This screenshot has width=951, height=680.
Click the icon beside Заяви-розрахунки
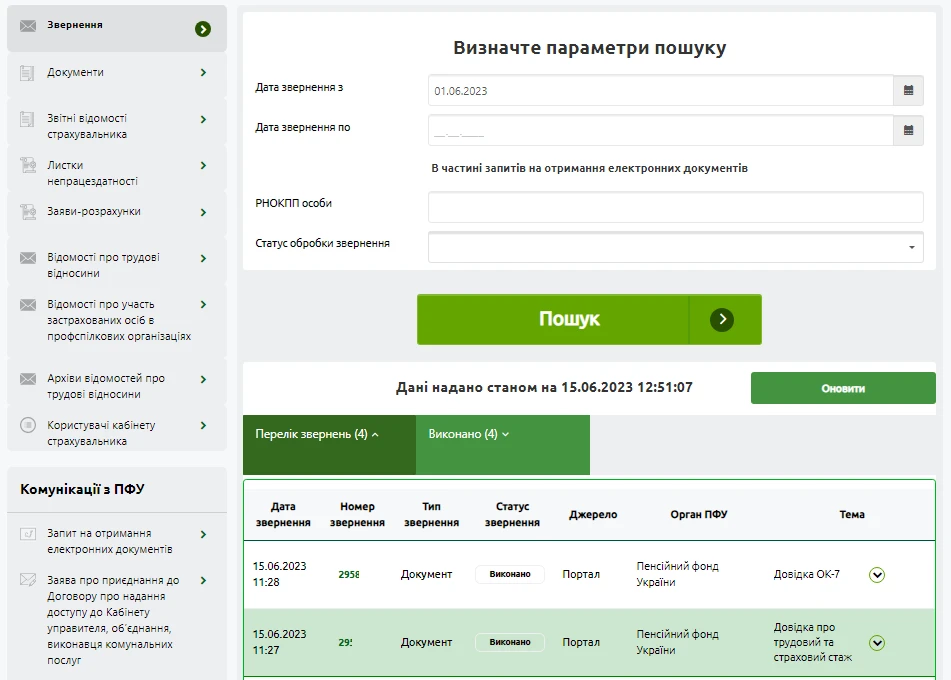(28, 212)
